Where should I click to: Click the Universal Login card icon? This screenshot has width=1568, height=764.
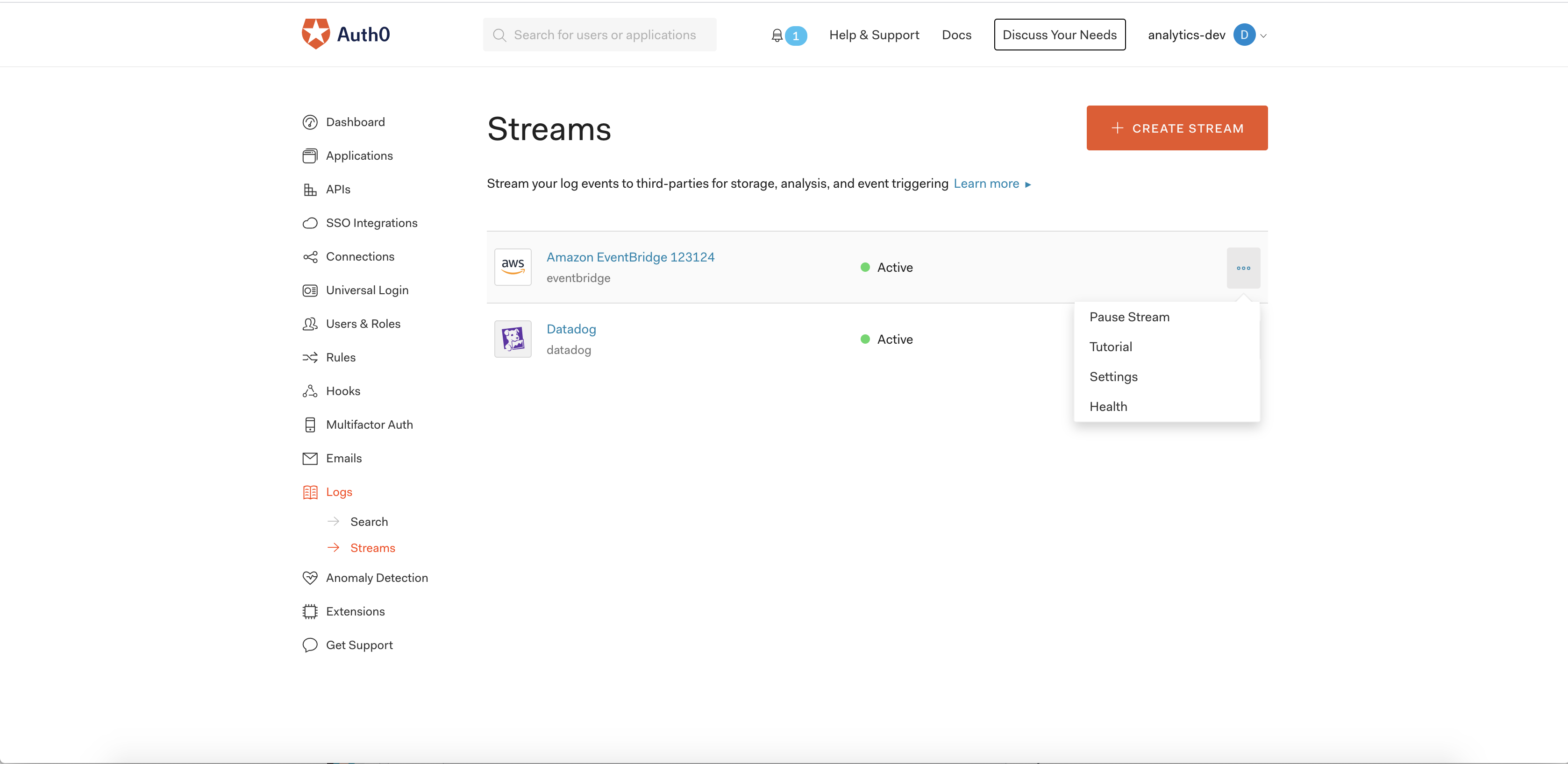310,290
